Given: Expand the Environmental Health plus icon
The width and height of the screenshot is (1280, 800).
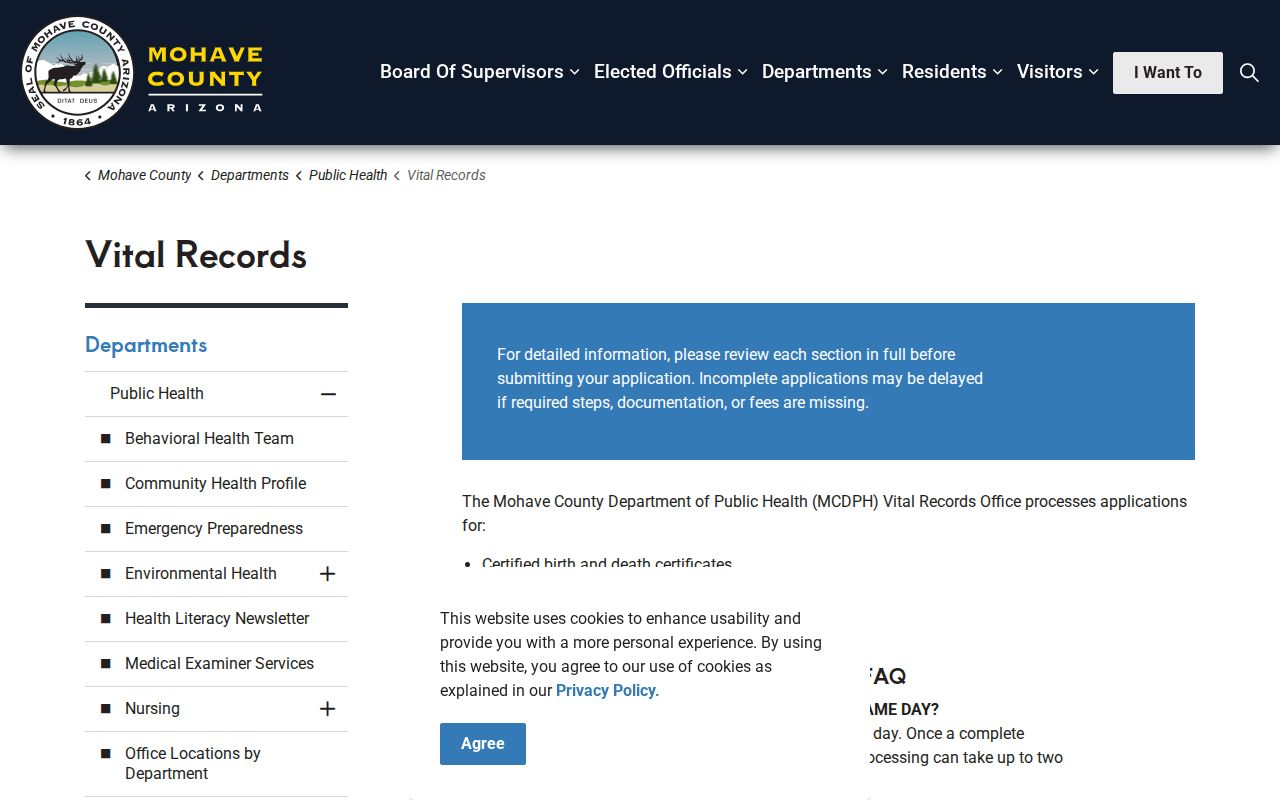Looking at the screenshot, I should point(327,574).
